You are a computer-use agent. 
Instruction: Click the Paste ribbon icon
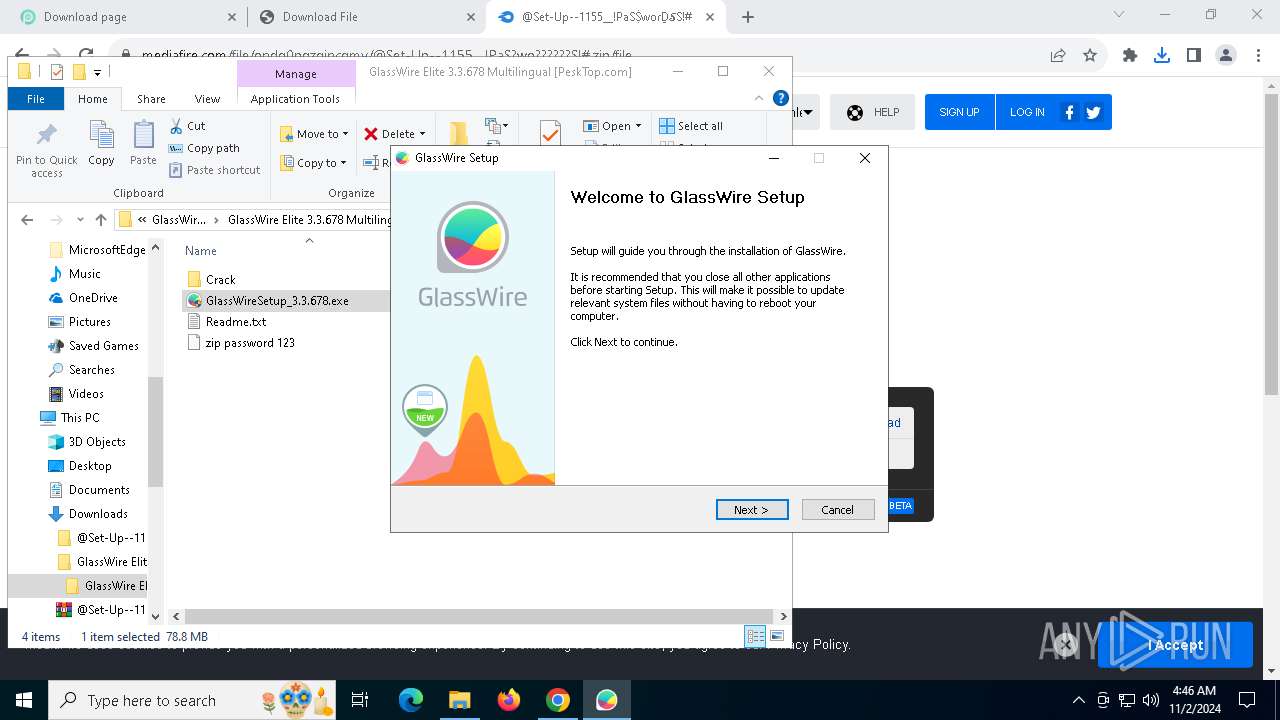pyautogui.click(x=143, y=143)
